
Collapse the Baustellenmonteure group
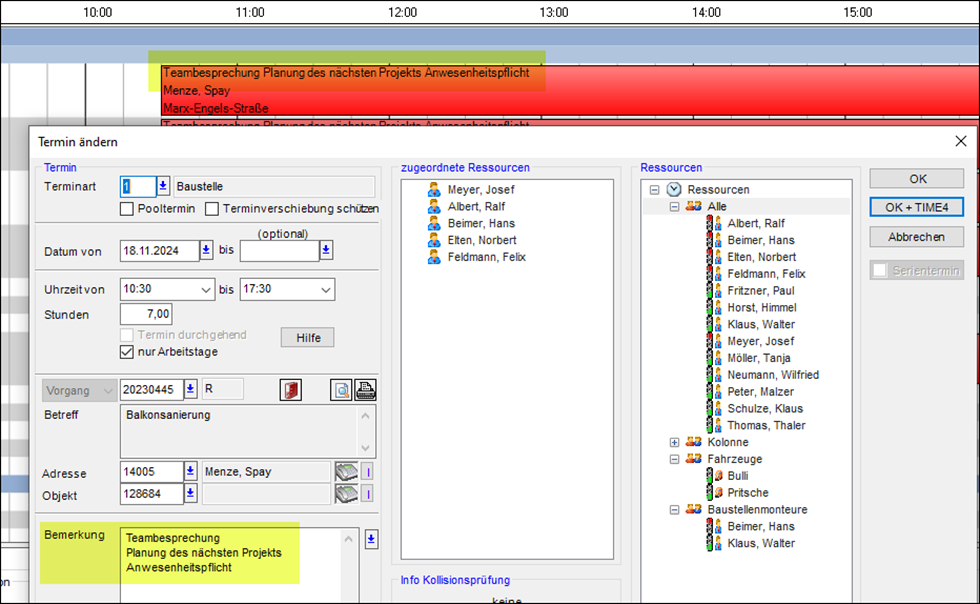tap(674, 510)
